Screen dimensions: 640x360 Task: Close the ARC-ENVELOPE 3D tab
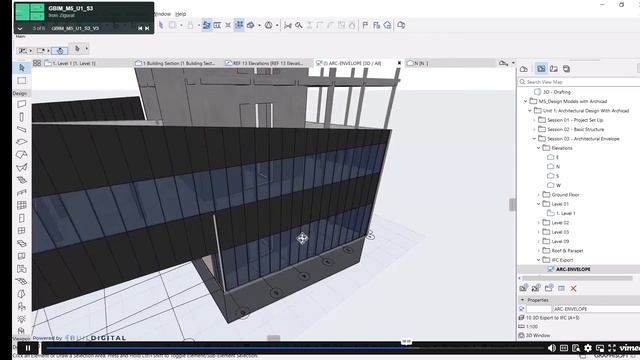point(399,63)
